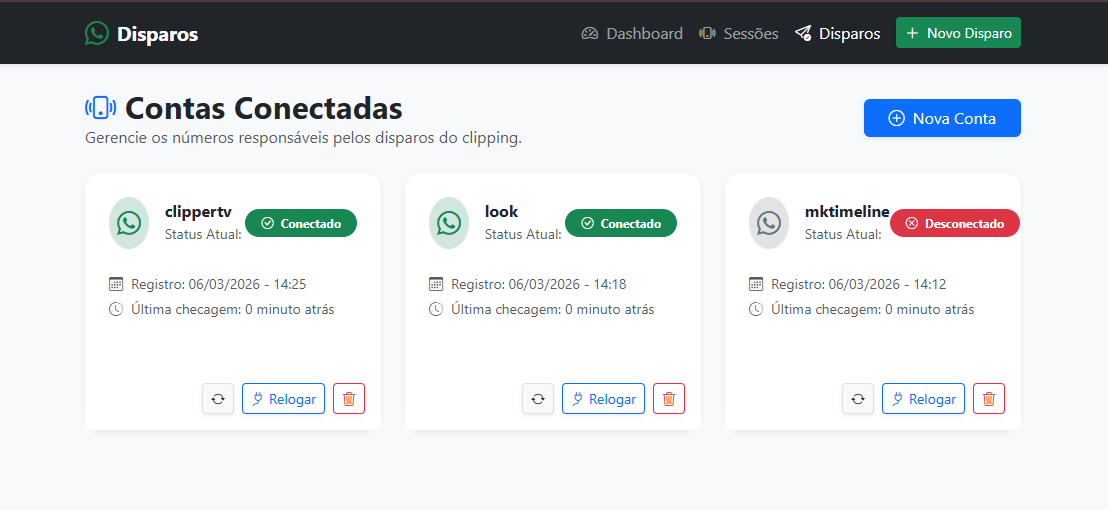Click the Conectado badge on look
Screen dimensions: 1108x510
pyautogui.click(x=621, y=223)
